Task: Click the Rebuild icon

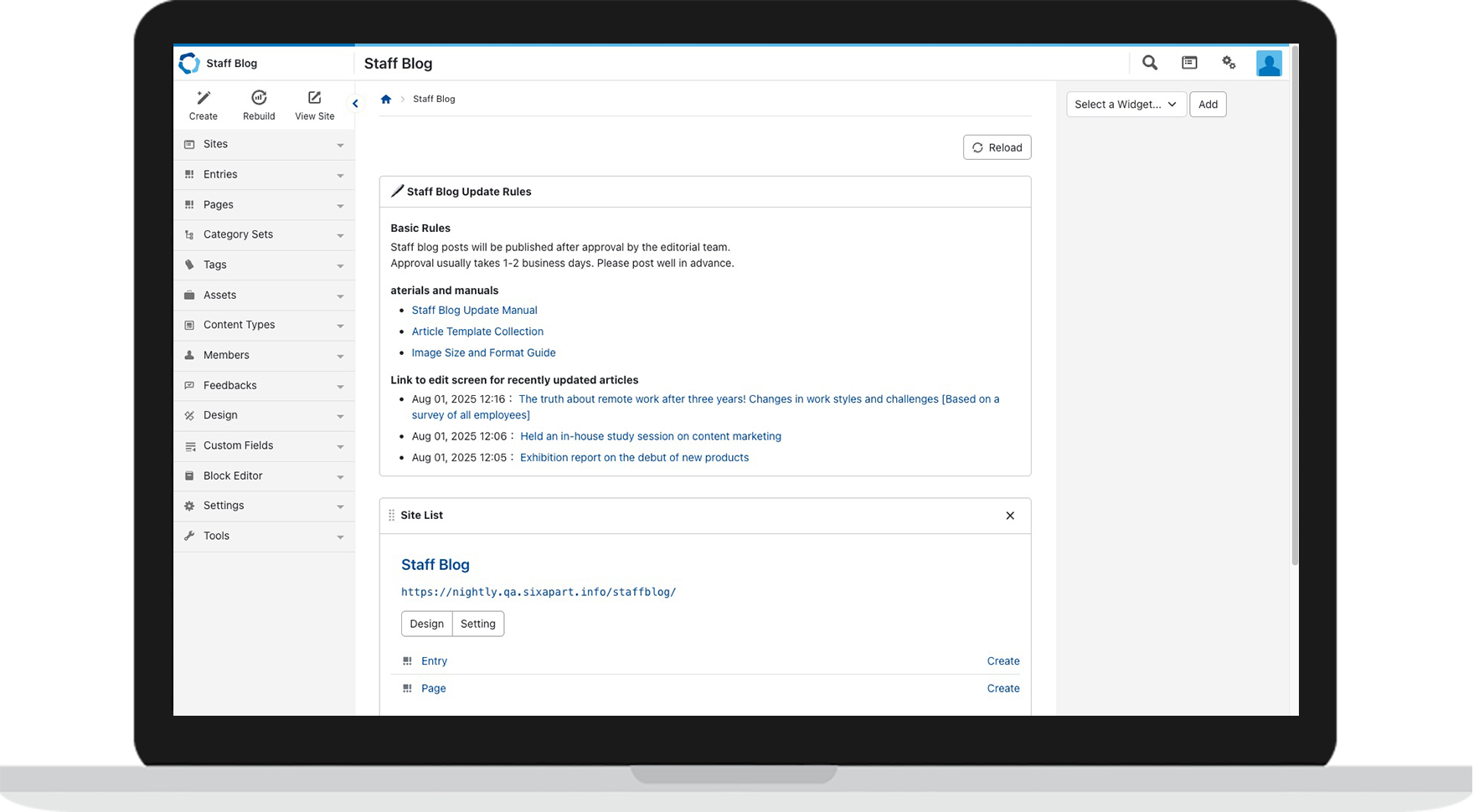Action: [259, 98]
